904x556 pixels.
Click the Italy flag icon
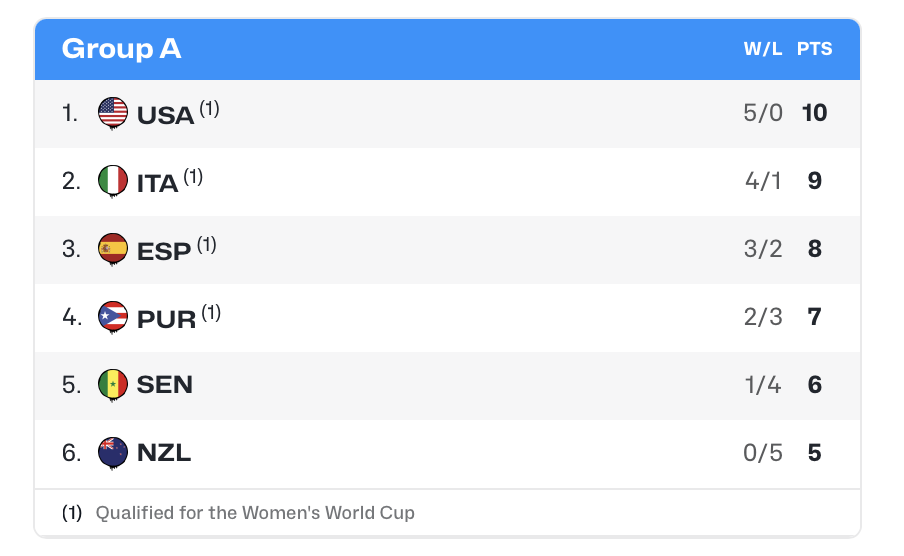coord(113,181)
